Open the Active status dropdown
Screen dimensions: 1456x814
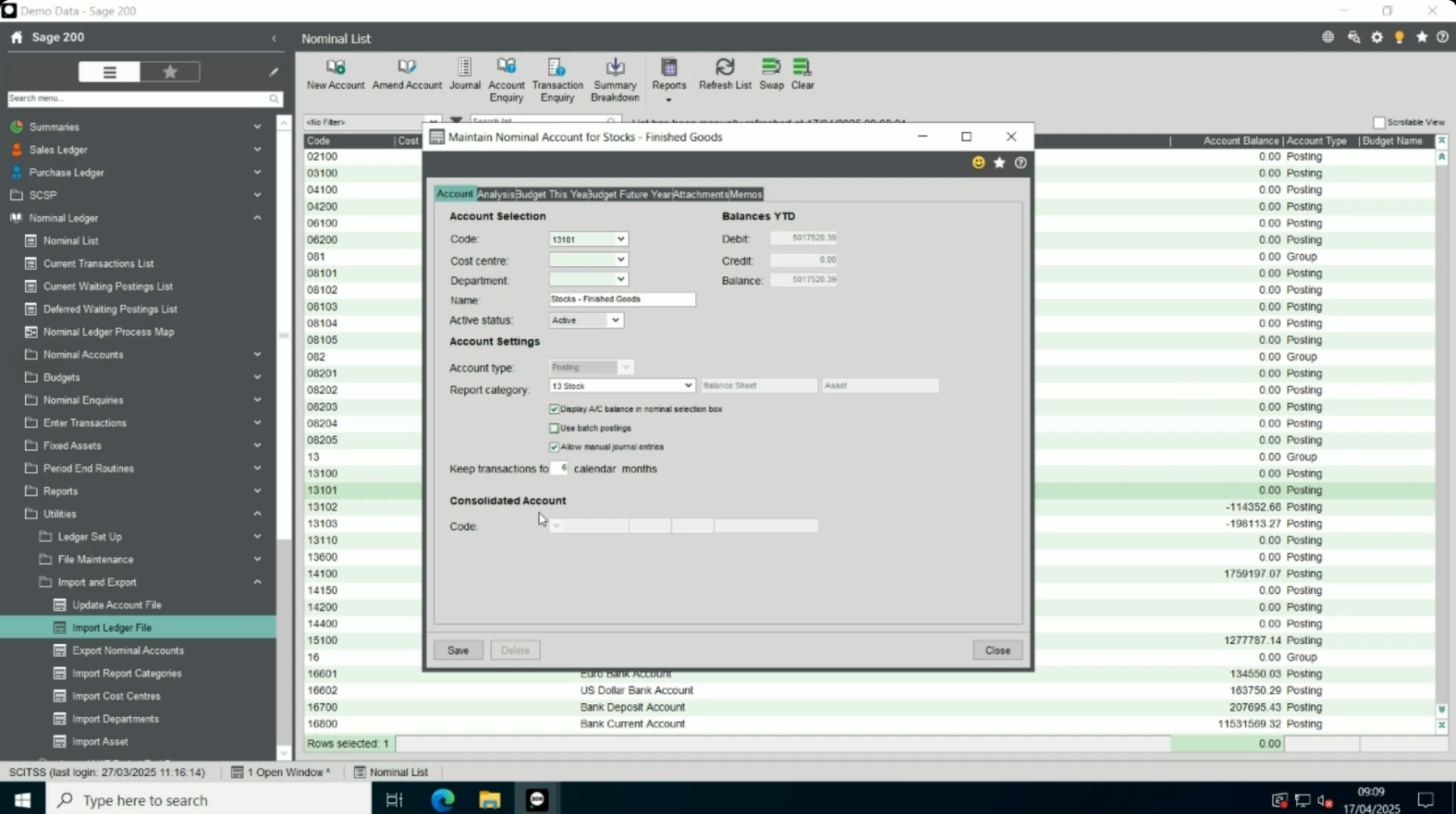pos(616,320)
